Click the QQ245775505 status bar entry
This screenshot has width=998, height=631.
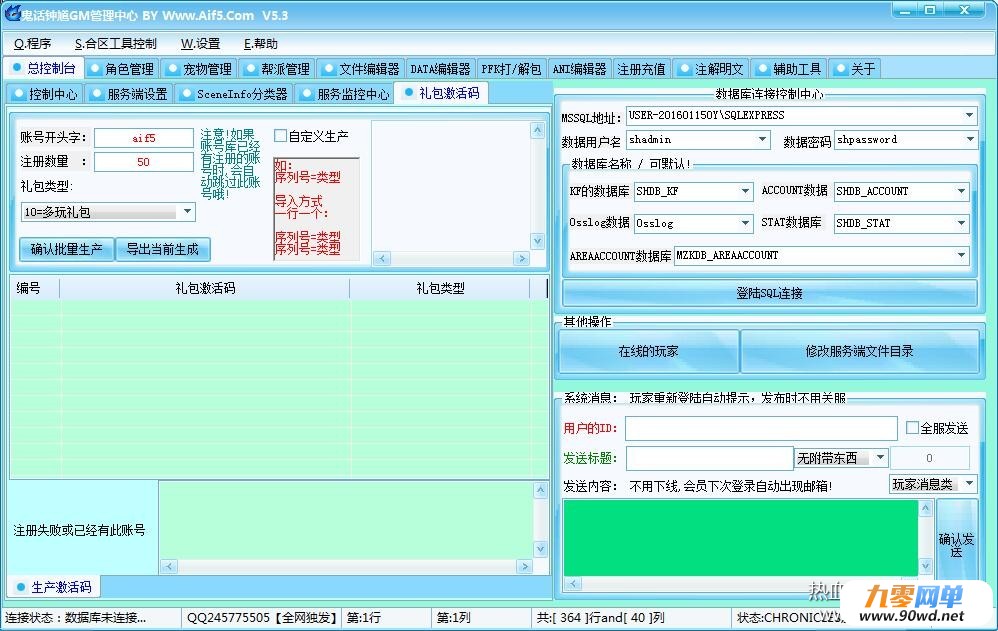[x=262, y=618]
